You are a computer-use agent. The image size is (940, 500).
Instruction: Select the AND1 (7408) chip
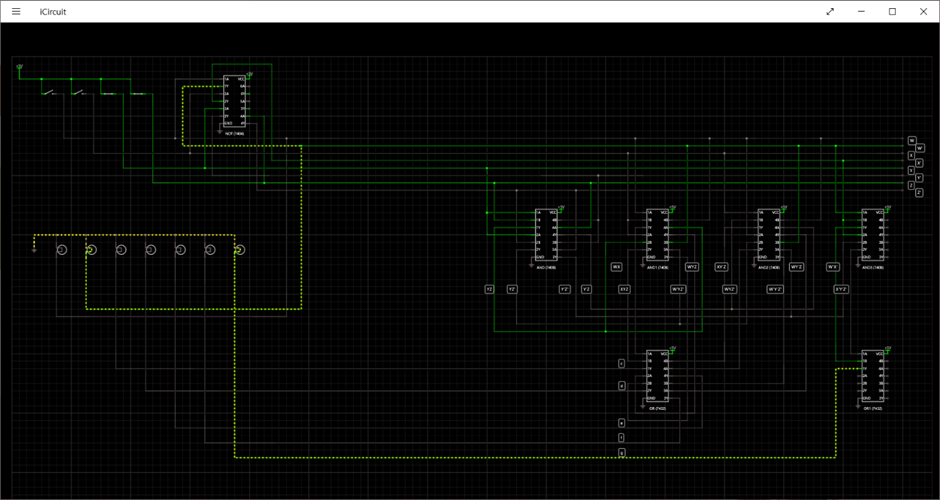coord(658,234)
